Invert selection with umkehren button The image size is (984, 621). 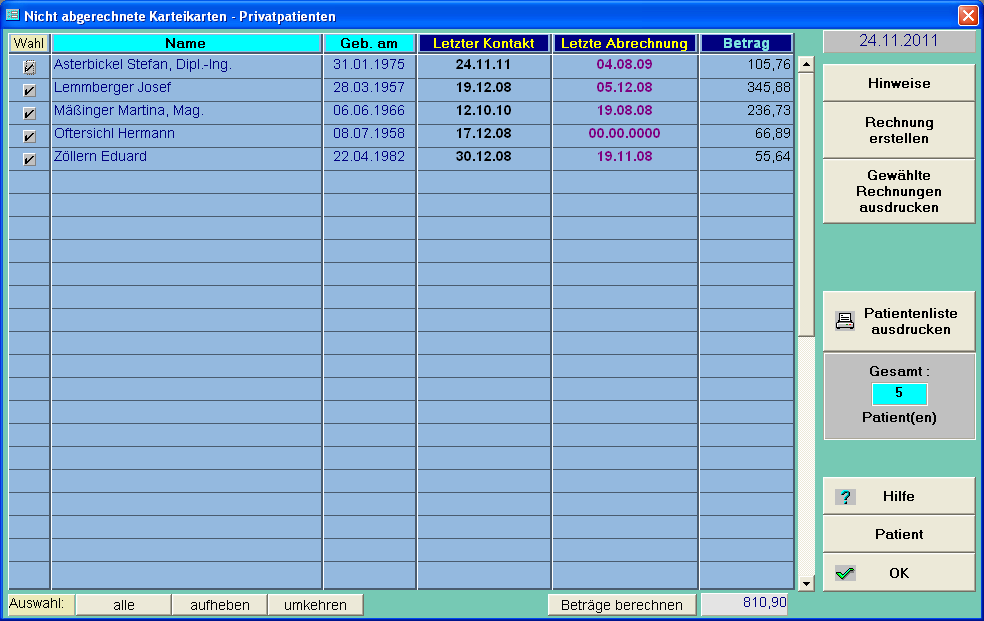pyautogui.click(x=315, y=605)
